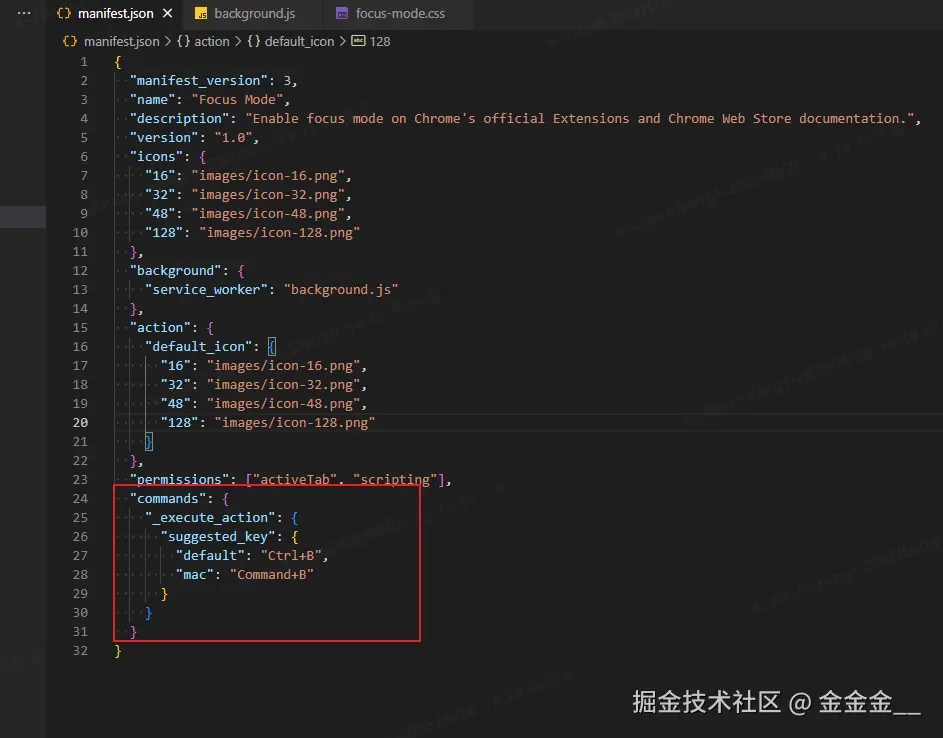Click the "_execute_action" key
943x738 pixels.
[x=210, y=517]
